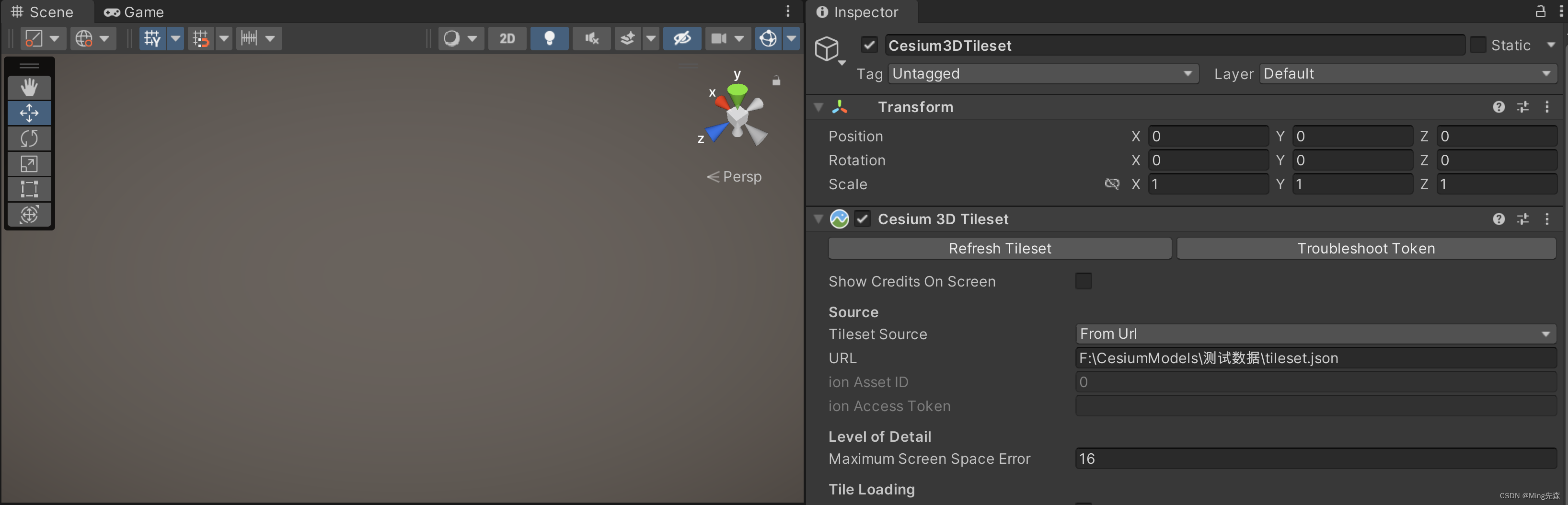Click the increment snap ruler icon
Screen dimensions: 1568x505
(249, 38)
